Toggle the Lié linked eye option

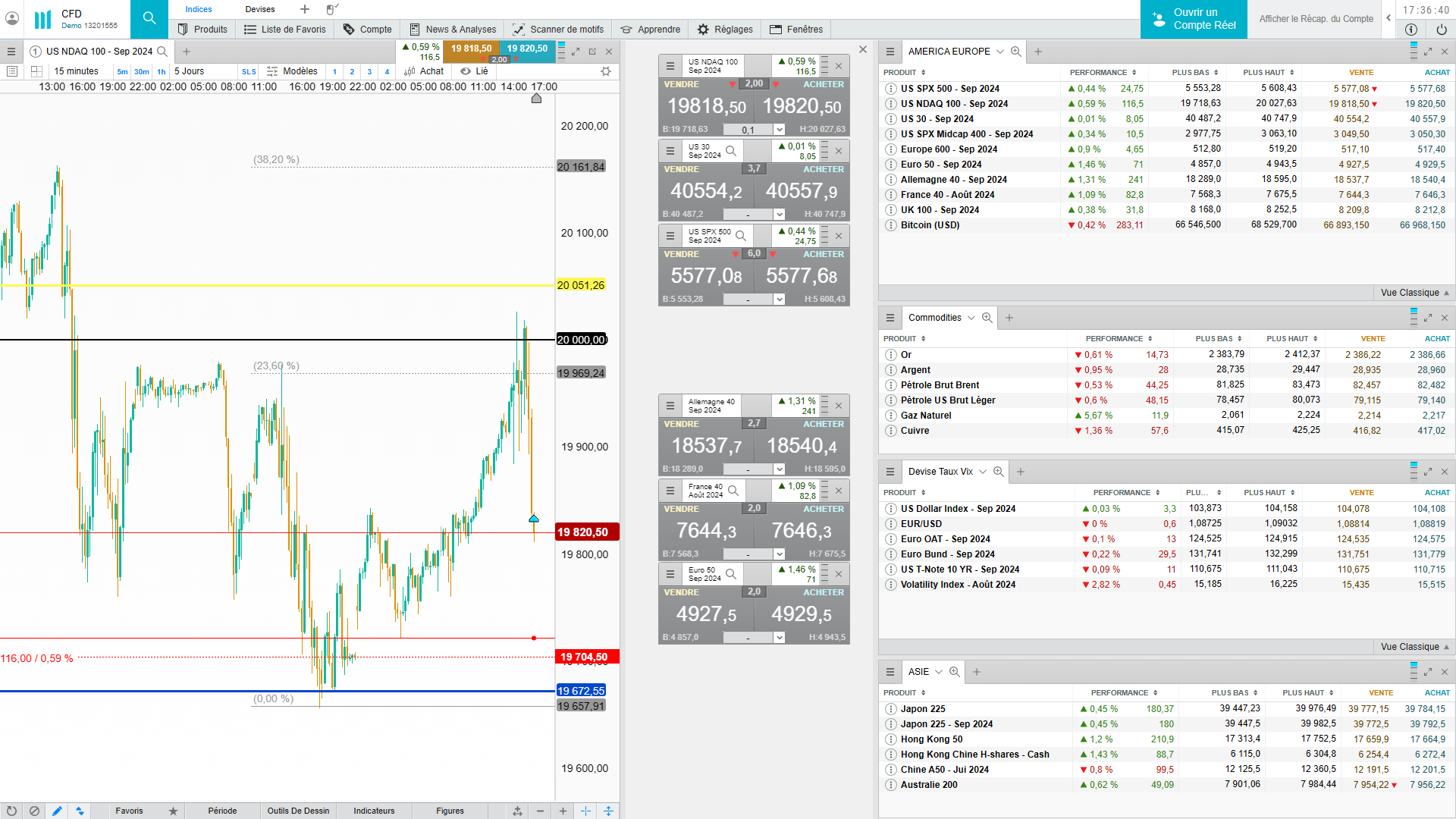(474, 71)
